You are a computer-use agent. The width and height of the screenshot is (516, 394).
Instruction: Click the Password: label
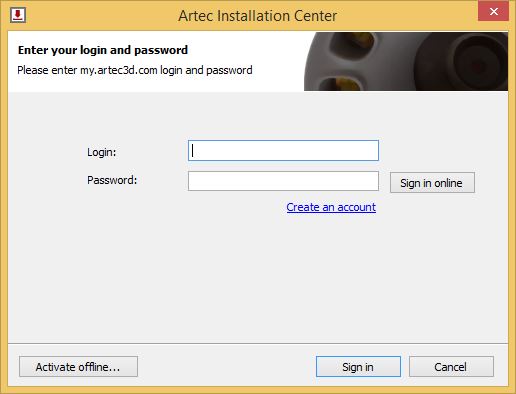112,180
